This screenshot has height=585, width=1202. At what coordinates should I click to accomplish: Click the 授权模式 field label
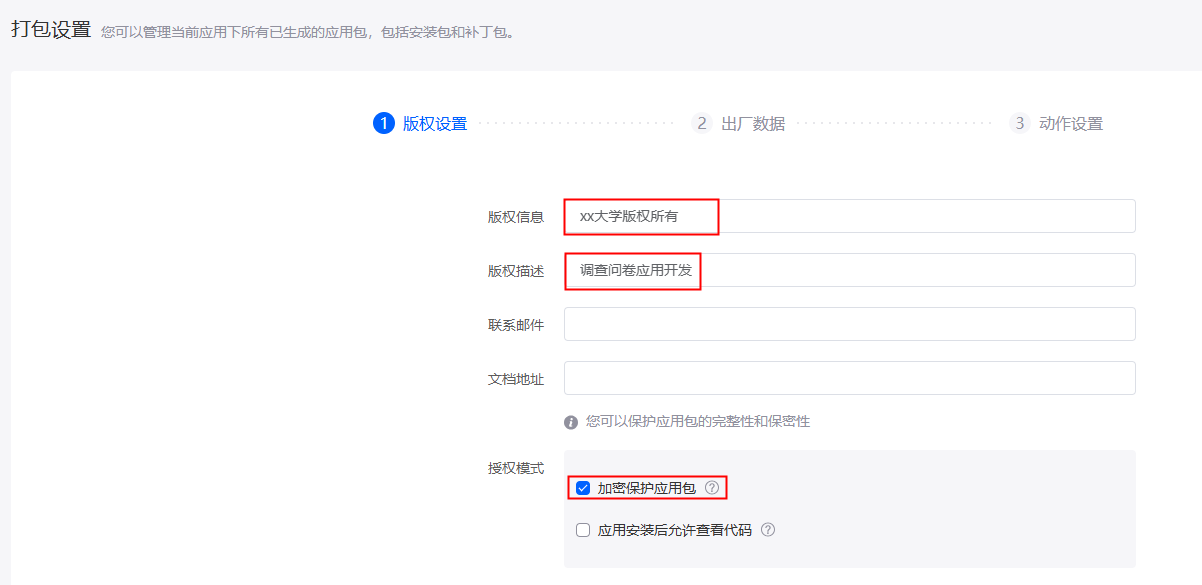[516, 468]
